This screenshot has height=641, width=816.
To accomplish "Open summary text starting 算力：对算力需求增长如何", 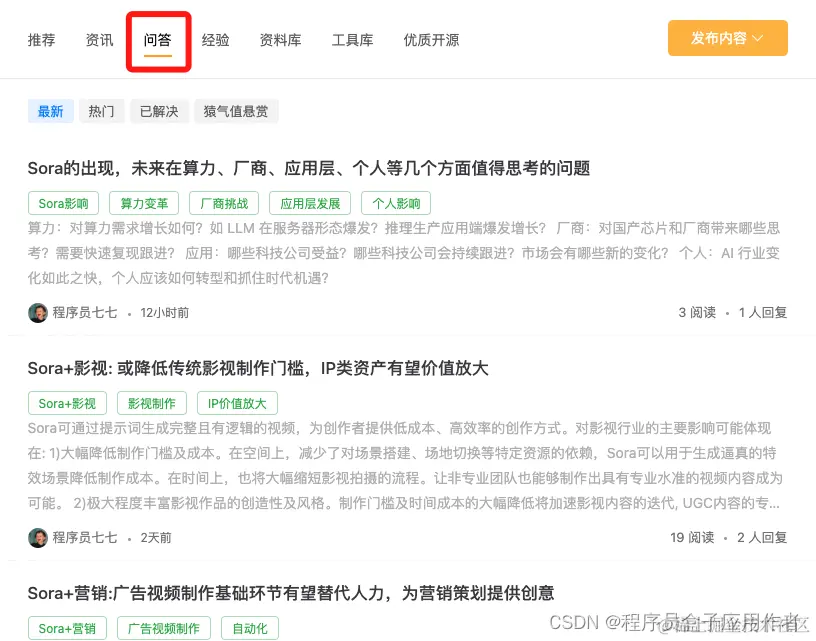I will tap(404, 253).
